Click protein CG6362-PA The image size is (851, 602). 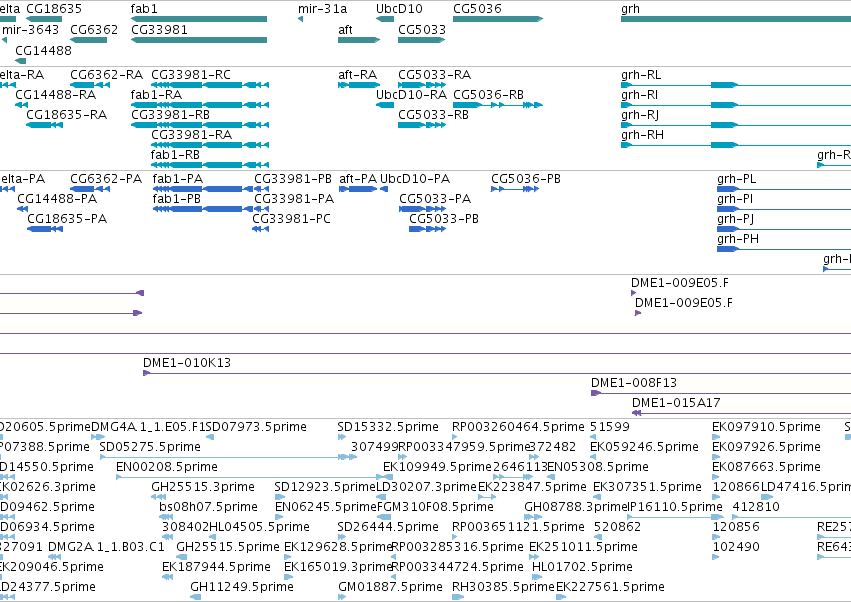coord(90,189)
